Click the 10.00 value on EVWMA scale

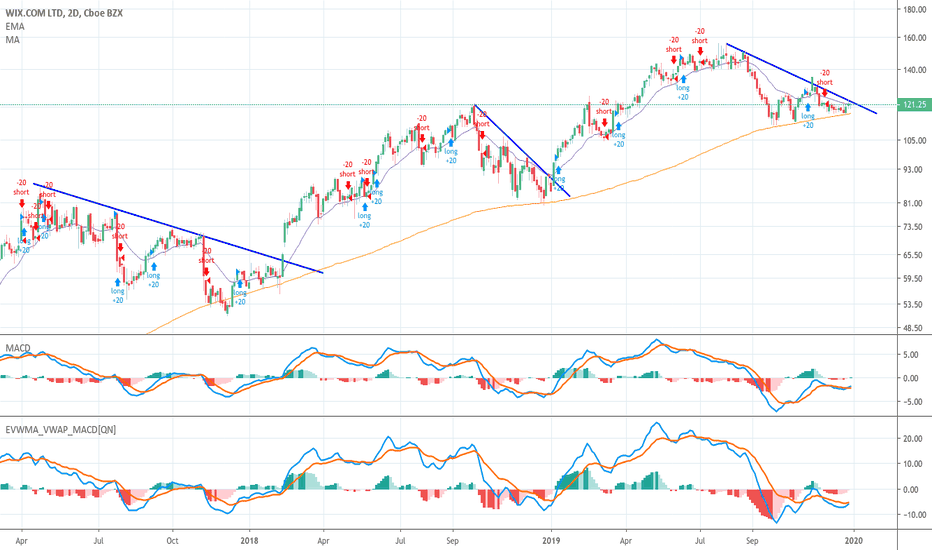pyautogui.click(x=915, y=464)
